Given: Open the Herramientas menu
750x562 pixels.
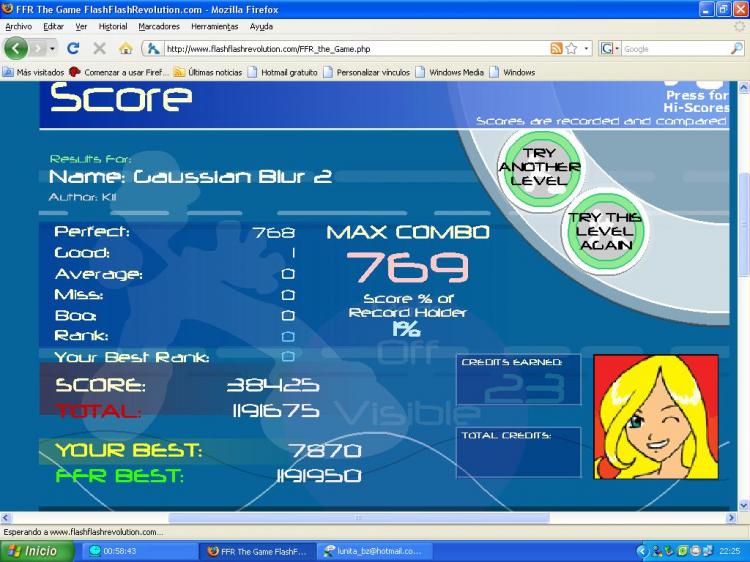Looking at the screenshot, I should 215,26.
